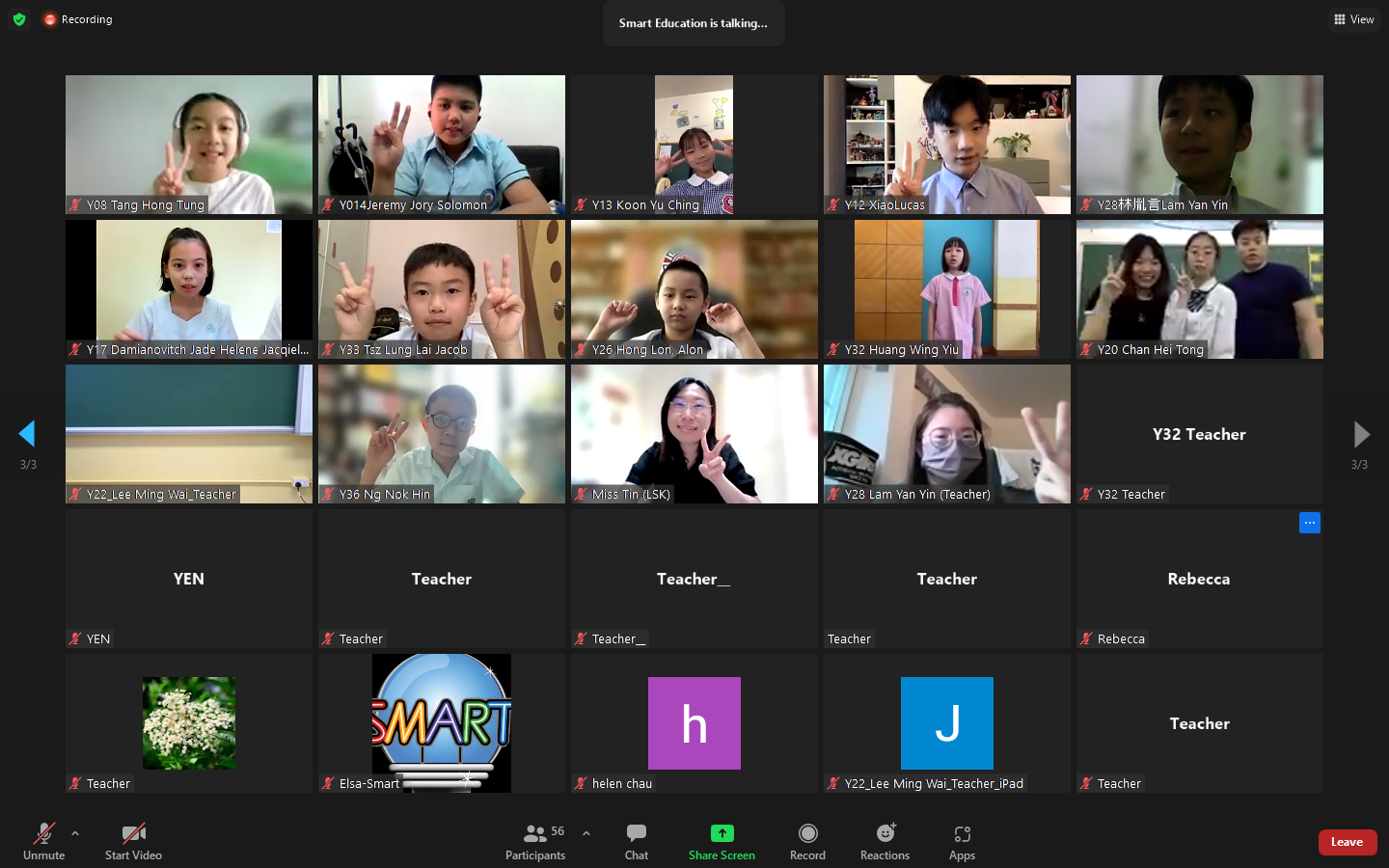Select Y08 Tang Hong Tung's video
The width and height of the screenshot is (1389, 868).
click(189, 145)
